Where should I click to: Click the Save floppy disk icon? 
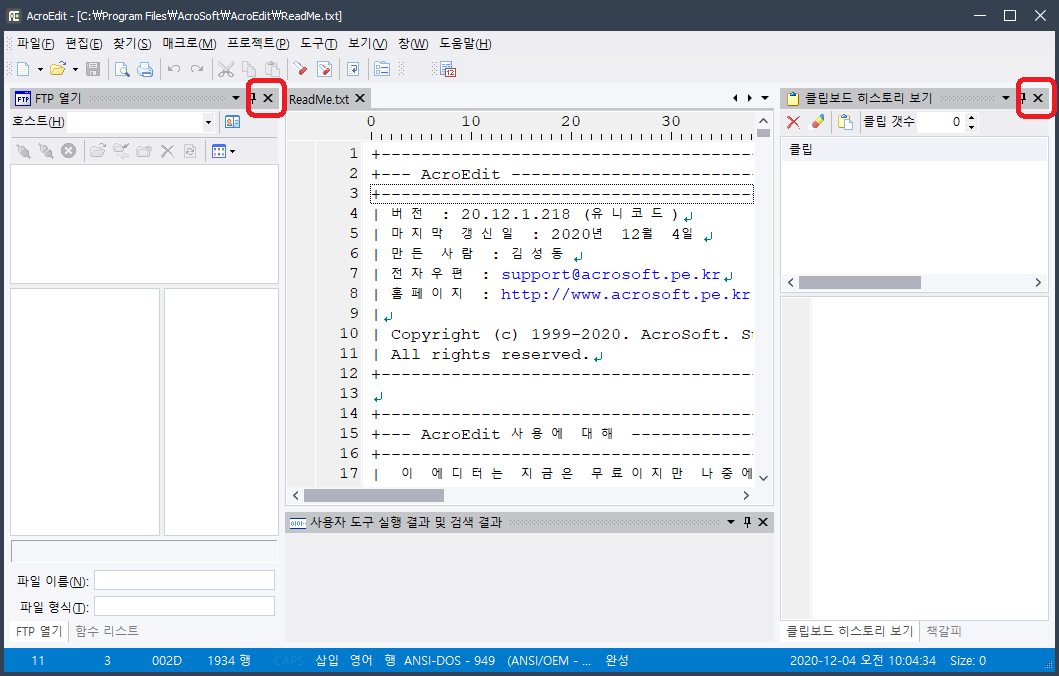point(93,69)
